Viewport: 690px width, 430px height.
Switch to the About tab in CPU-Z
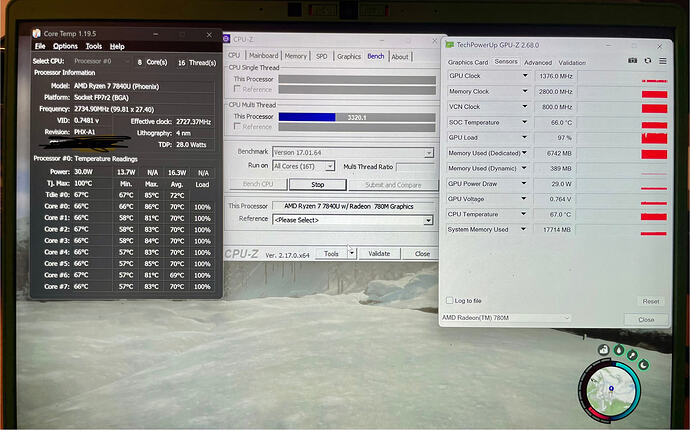[x=400, y=57]
